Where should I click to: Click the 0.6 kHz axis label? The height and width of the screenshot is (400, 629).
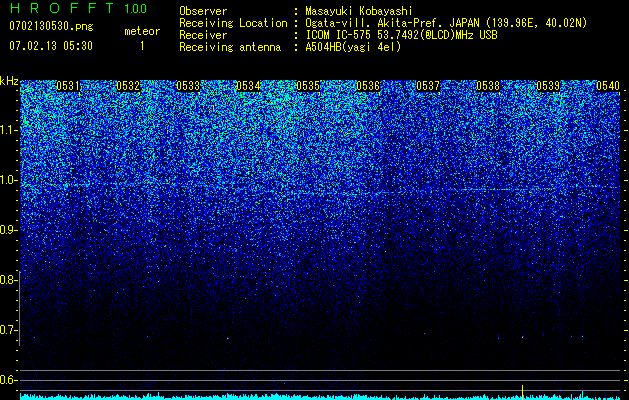pyautogui.click(x=8, y=380)
